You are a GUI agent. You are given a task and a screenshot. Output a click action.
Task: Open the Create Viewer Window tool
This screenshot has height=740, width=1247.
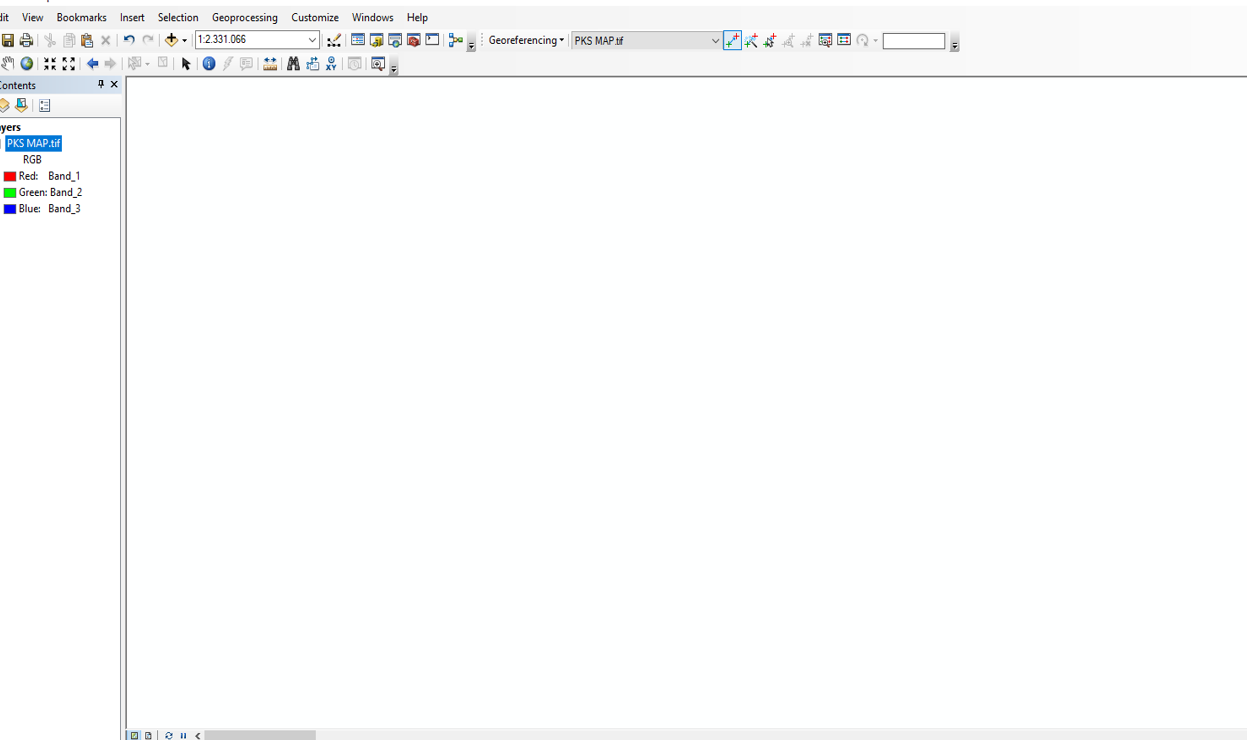click(378, 64)
